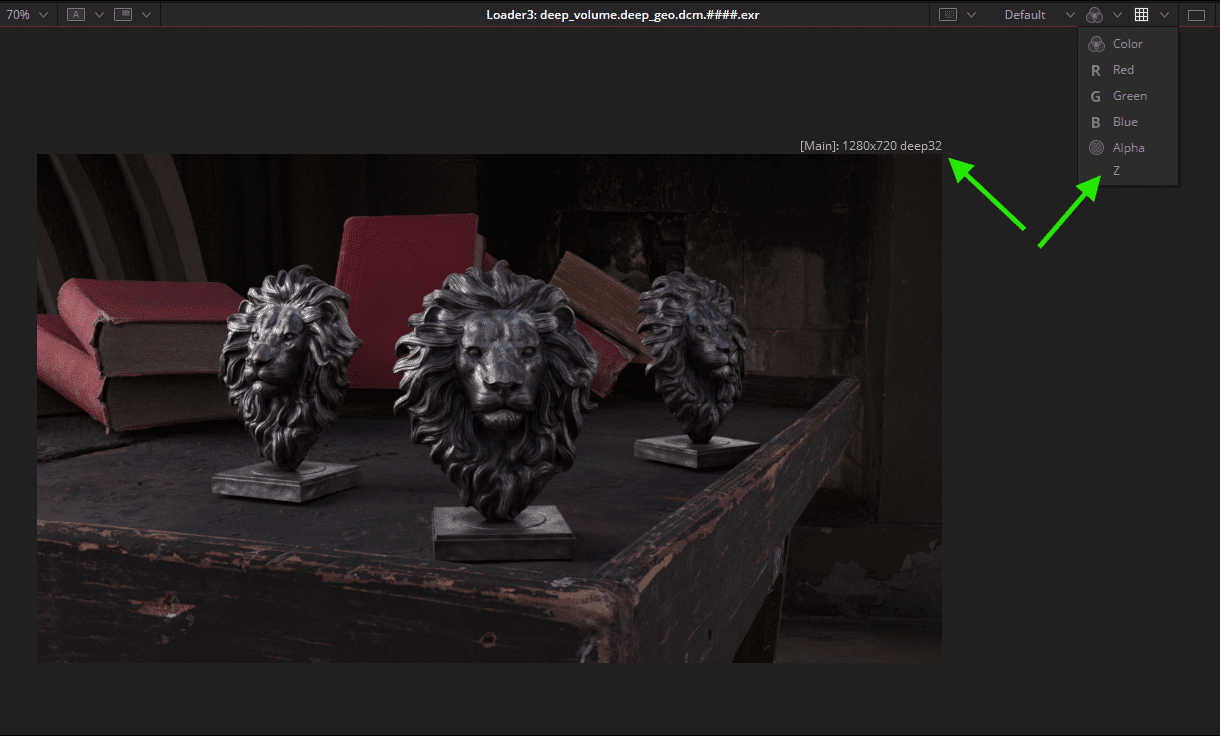Choose the Z channel option
Screen dimensions: 1220x736
point(1117,170)
